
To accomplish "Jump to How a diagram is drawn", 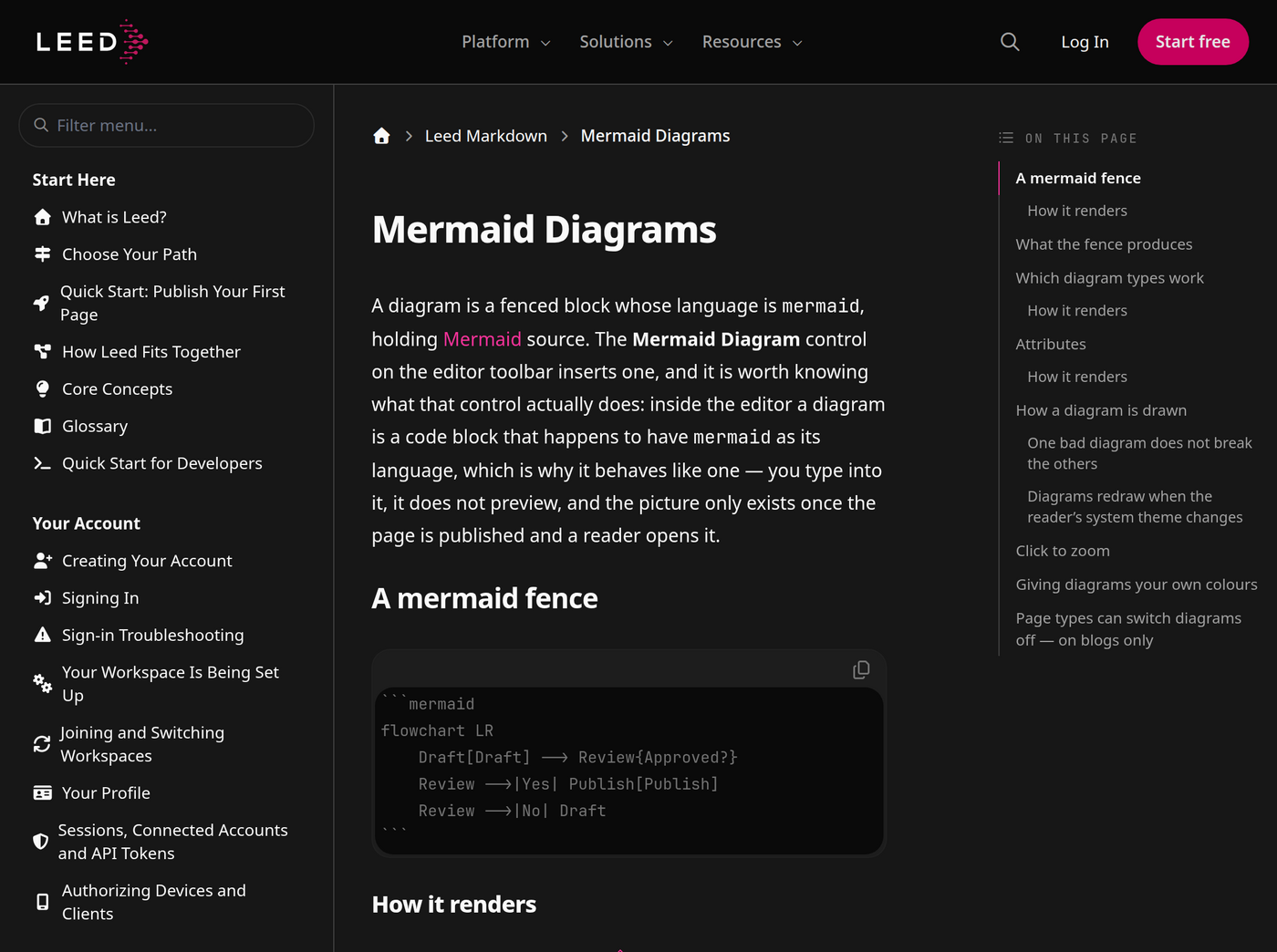I will point(1101,410).
